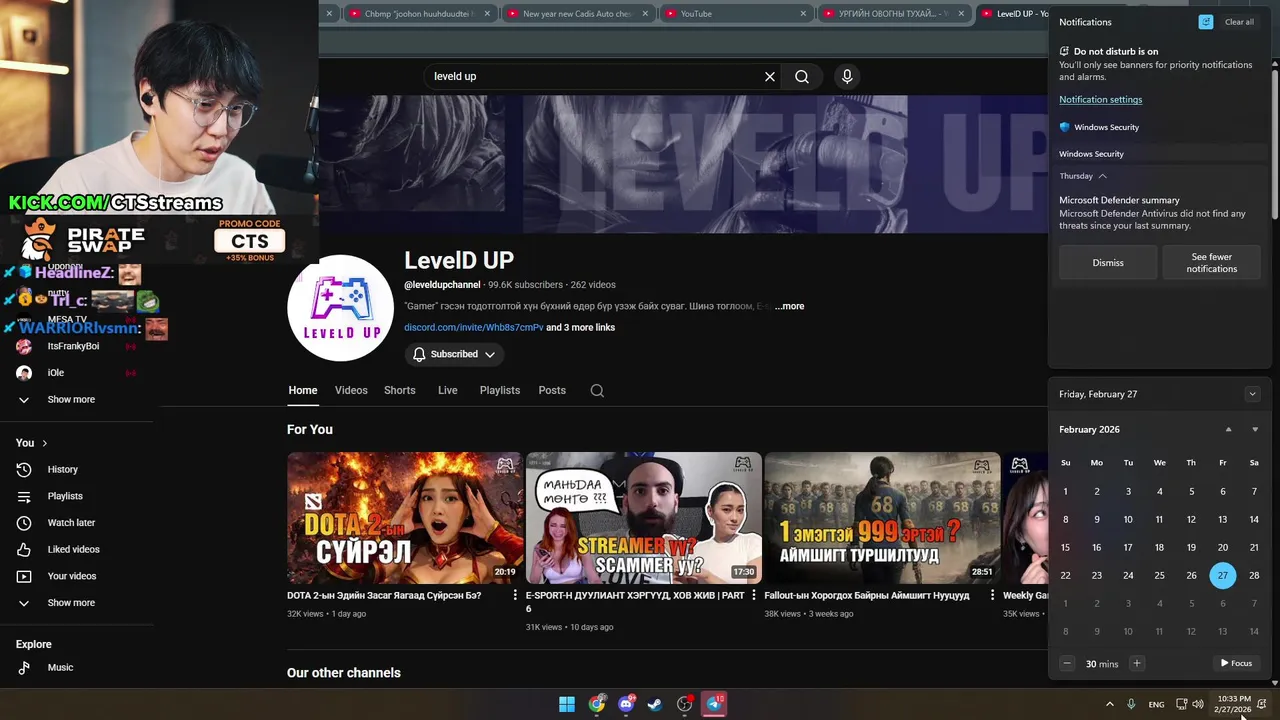Open Telegram from the taskbar
The width and height of the screenshot is (1280, 720).
pyautogui.click(x=714, y=704)
